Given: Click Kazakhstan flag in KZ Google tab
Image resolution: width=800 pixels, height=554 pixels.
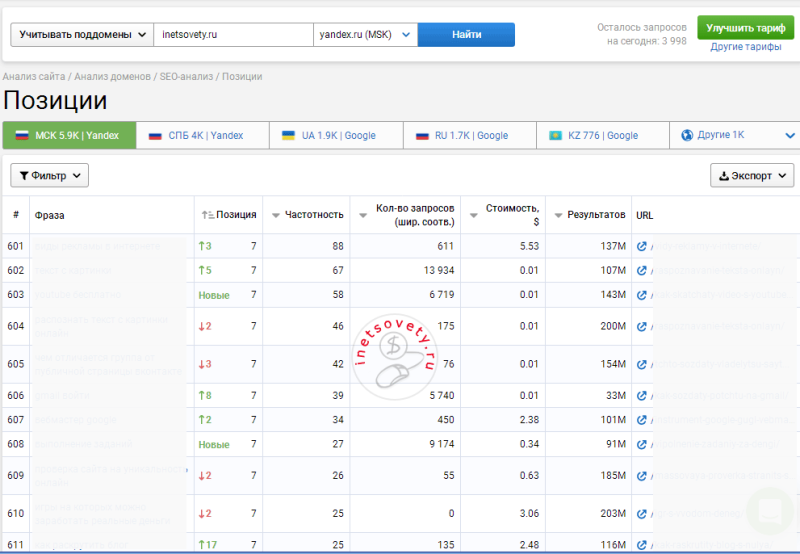Looking at the screenshot, I should click(x=555, y=136).
